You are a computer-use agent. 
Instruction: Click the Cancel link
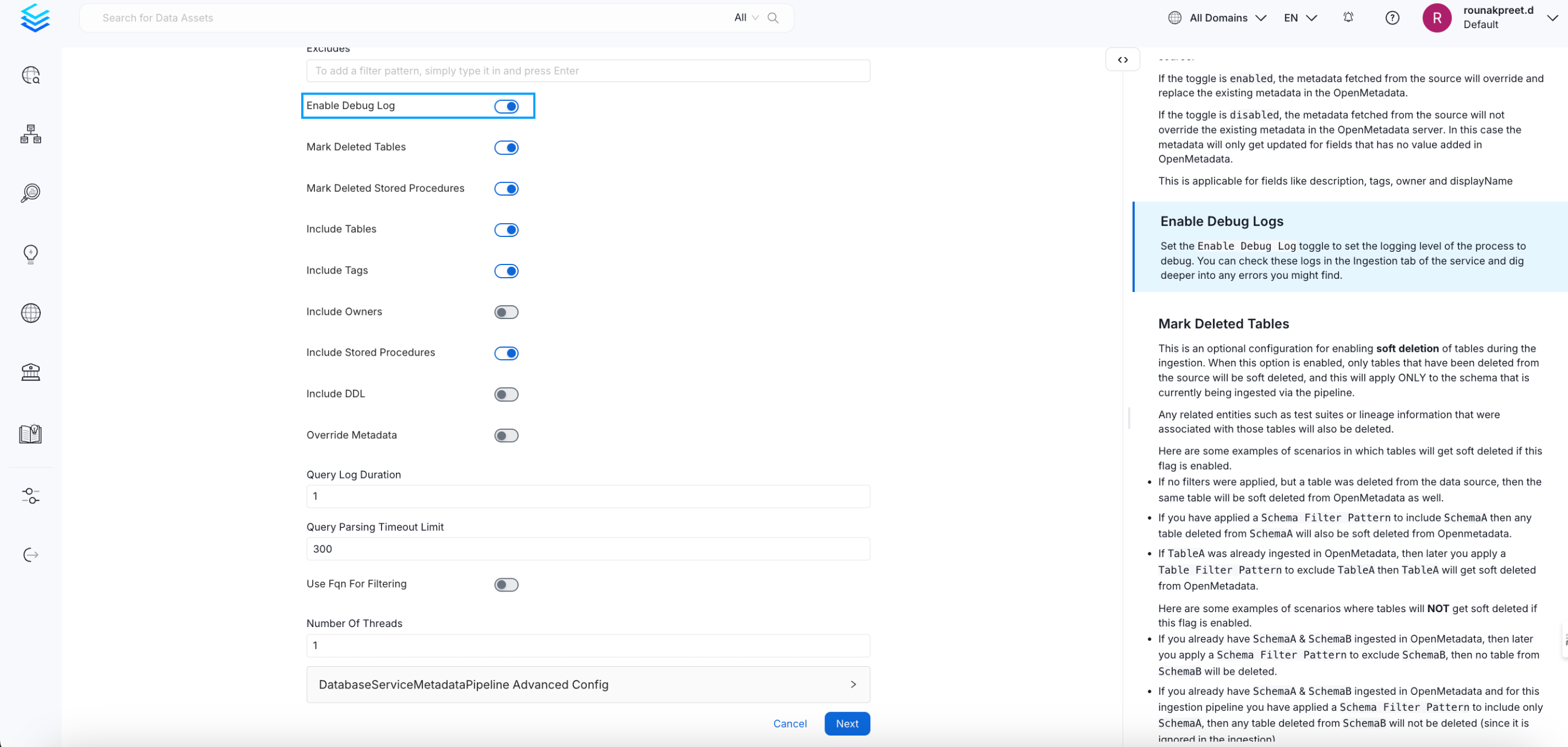(789, 723)
